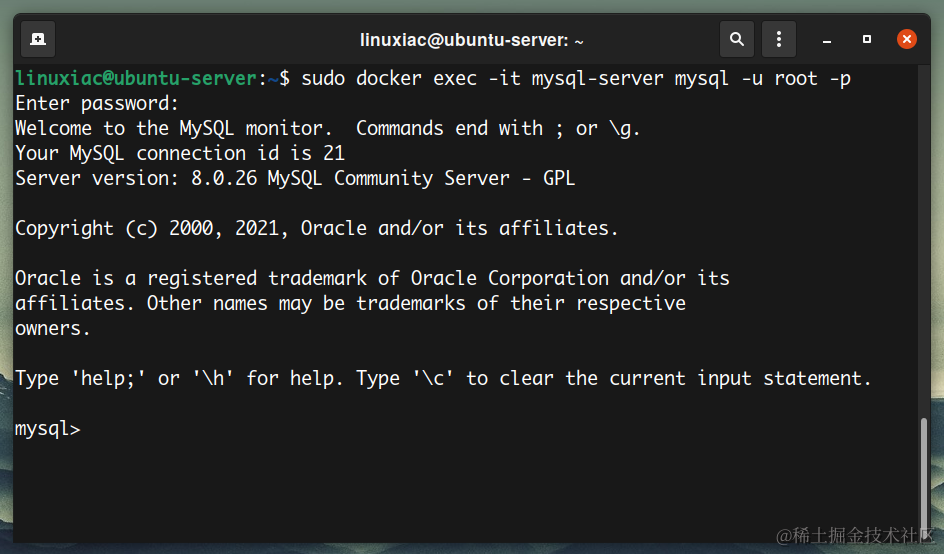Click 'Your MySQL connection id is 21'

click(x=180, y=154)
